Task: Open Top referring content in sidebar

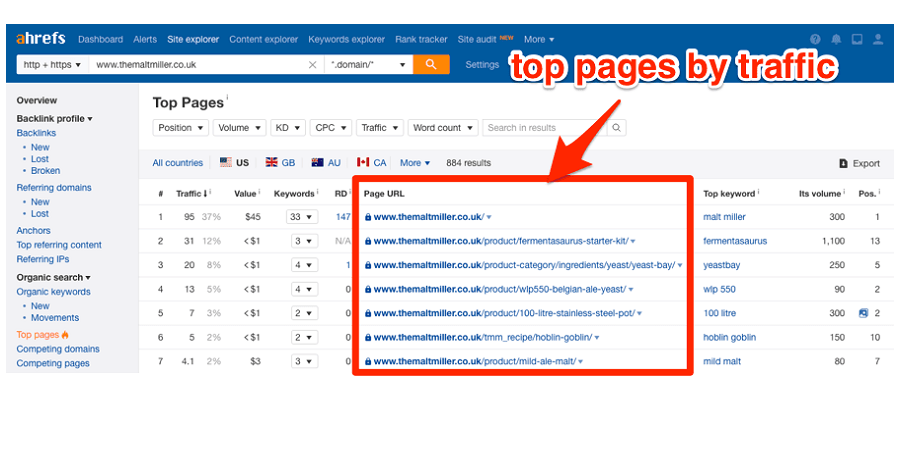Action: tap(59, 245)
